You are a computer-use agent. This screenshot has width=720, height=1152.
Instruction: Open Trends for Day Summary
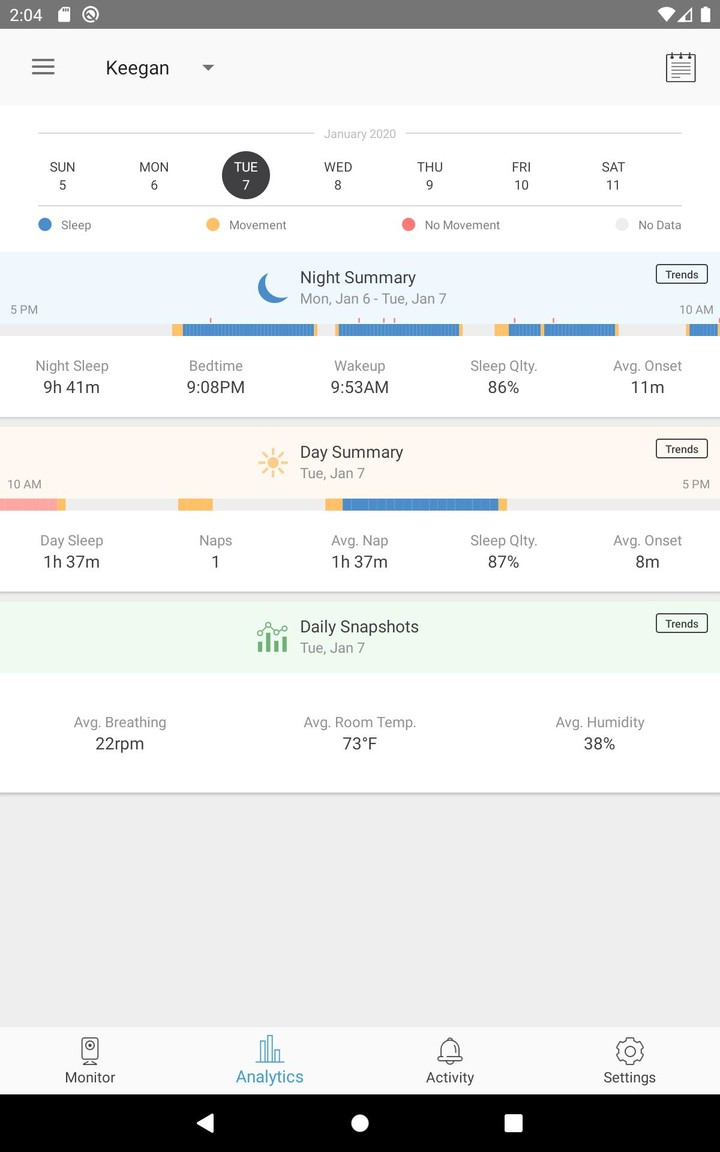681,449
